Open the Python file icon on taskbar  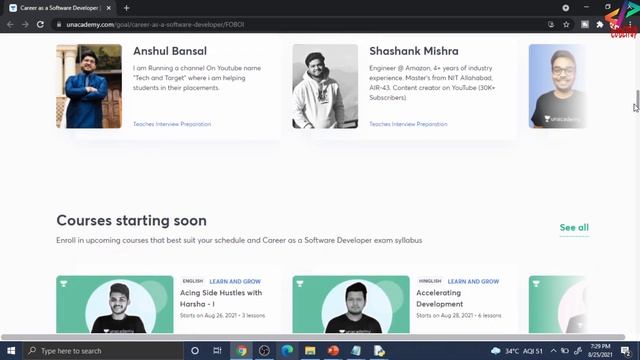(x=379, y=351)
